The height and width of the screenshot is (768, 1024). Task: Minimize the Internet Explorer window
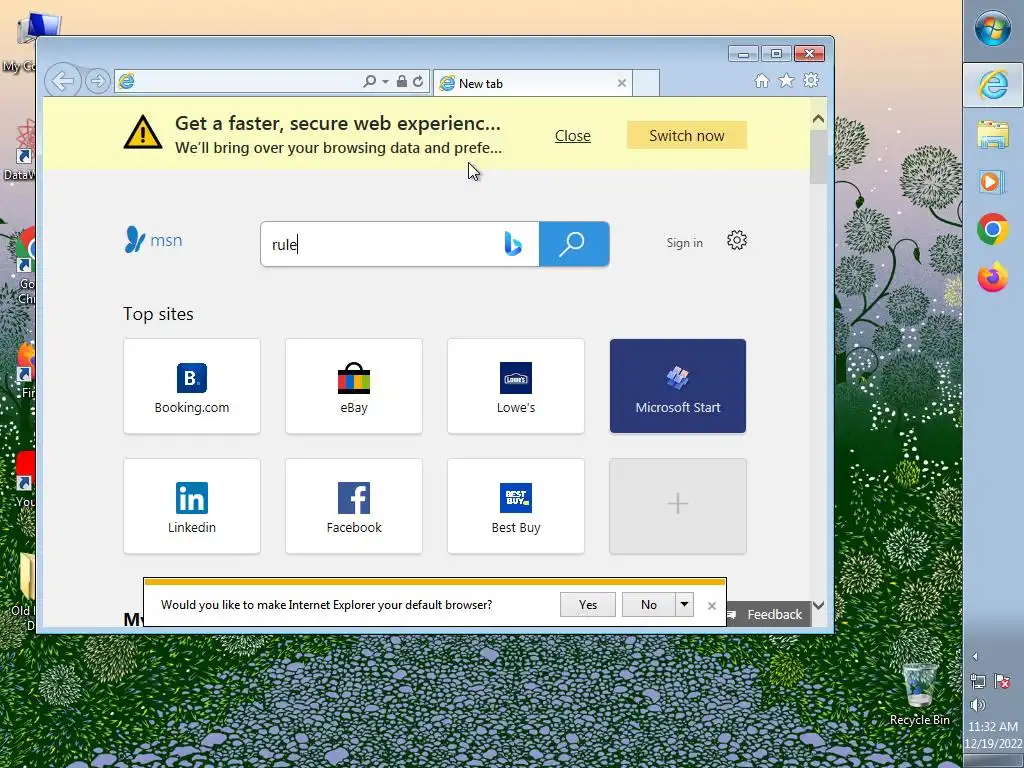743,54
